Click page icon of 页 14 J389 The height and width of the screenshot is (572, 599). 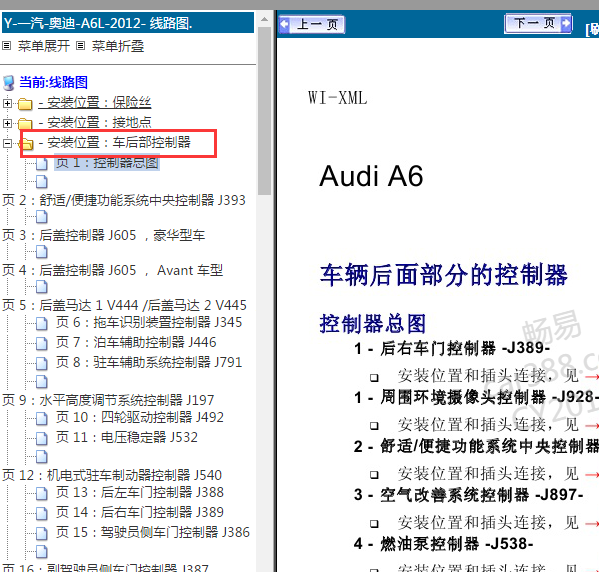point(42,513)
